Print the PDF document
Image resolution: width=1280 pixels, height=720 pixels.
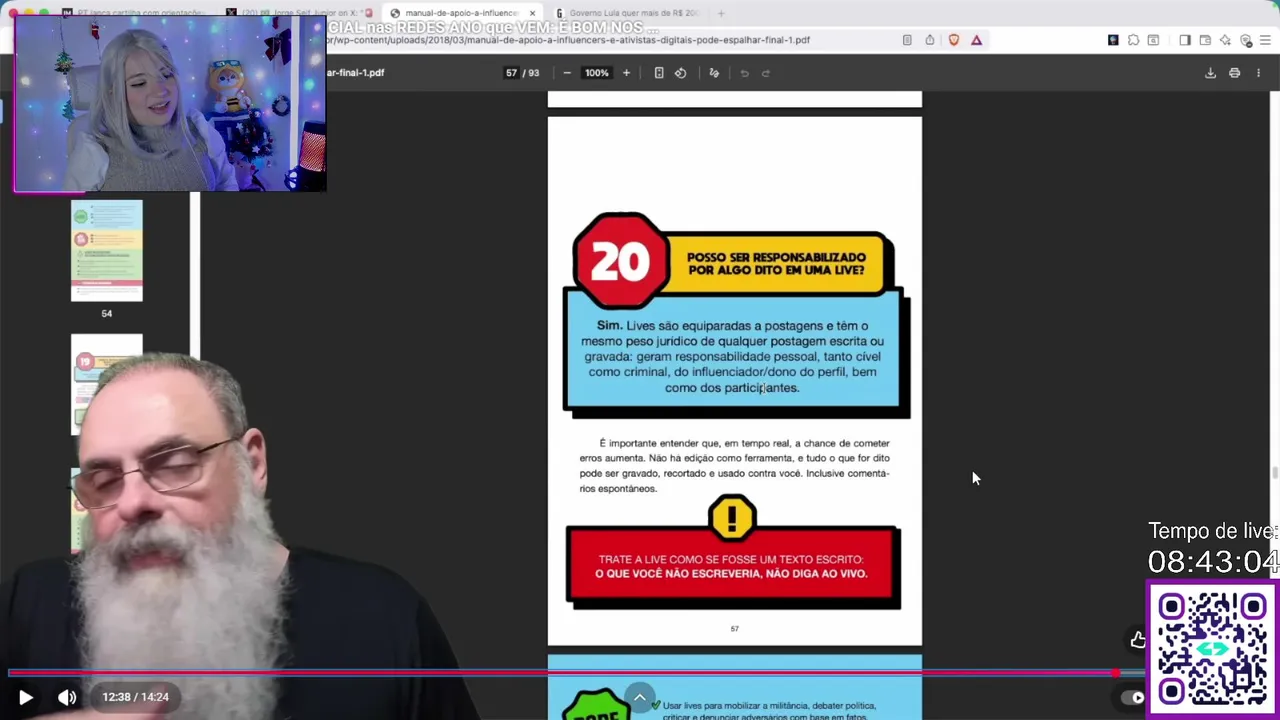[1234, 73]
